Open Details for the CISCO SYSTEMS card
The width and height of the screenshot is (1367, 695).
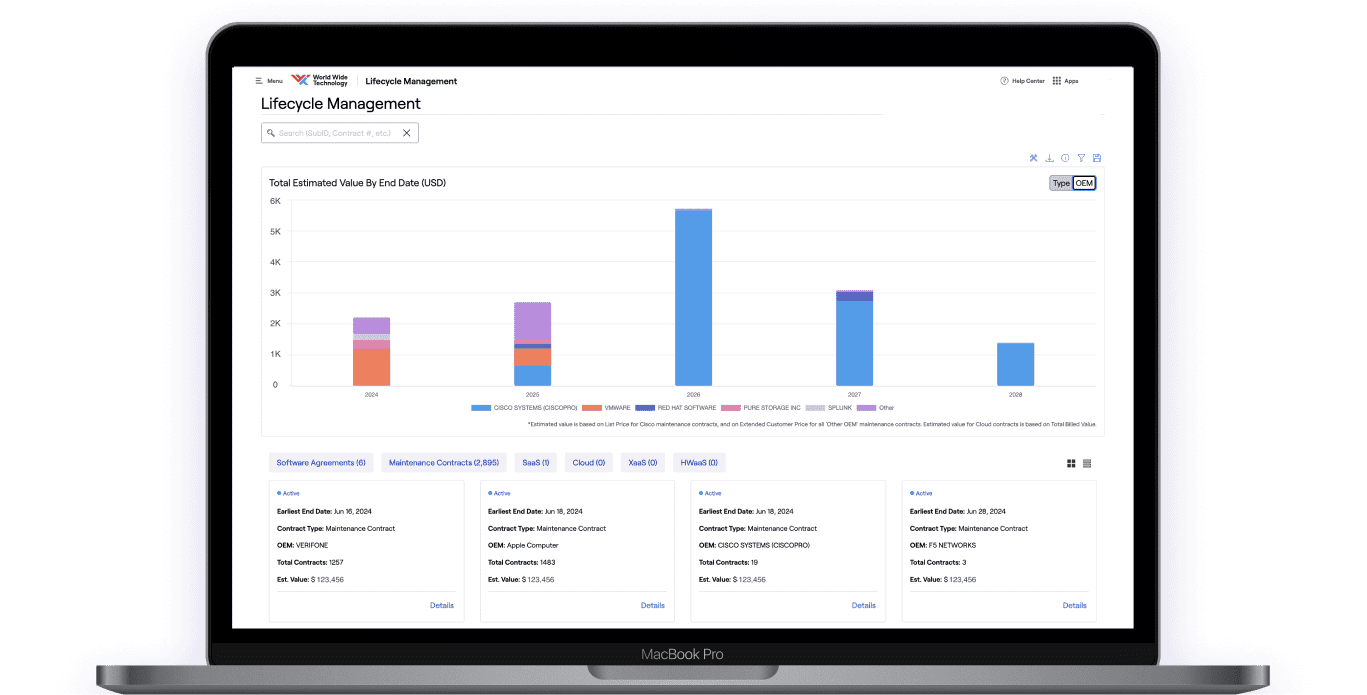point(864,605)
